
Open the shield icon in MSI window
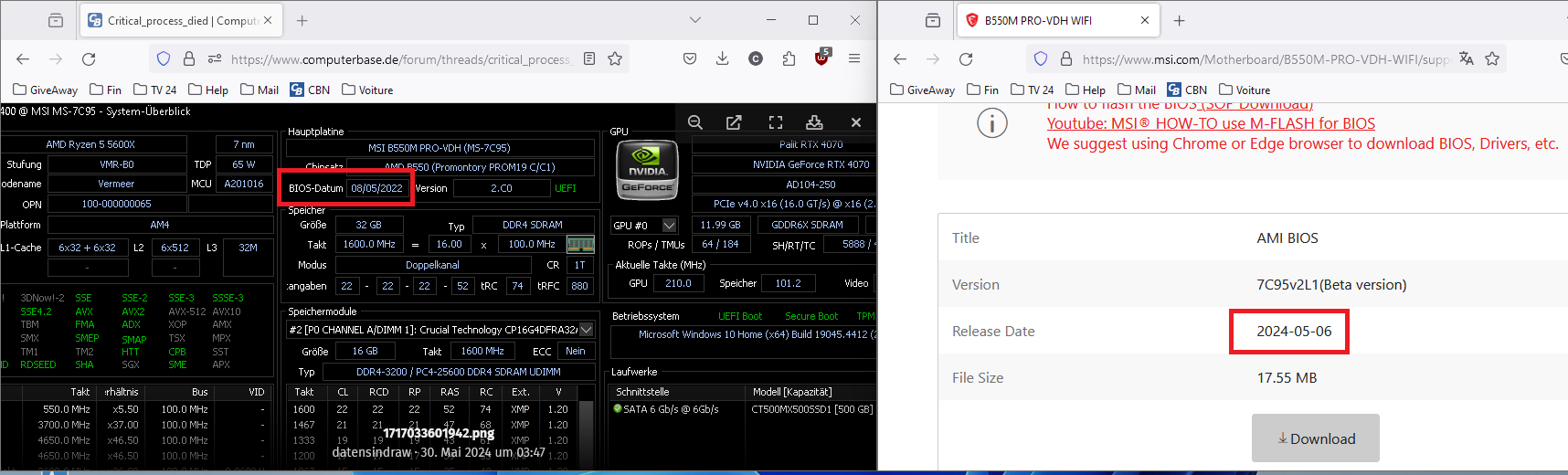[1041, 58]
